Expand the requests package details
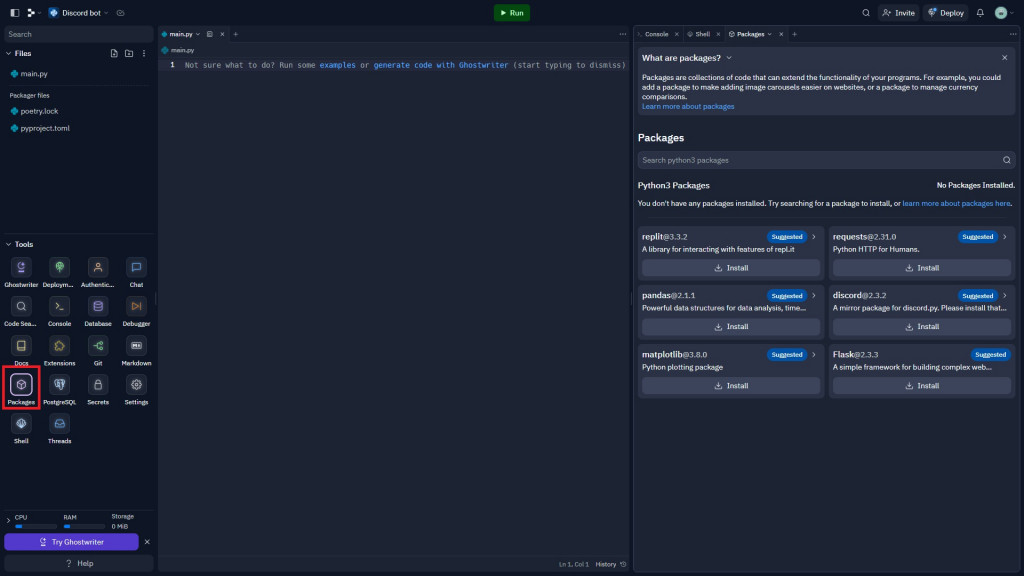This screenshot has height=576, width=1024. [x=1004, y=237]
